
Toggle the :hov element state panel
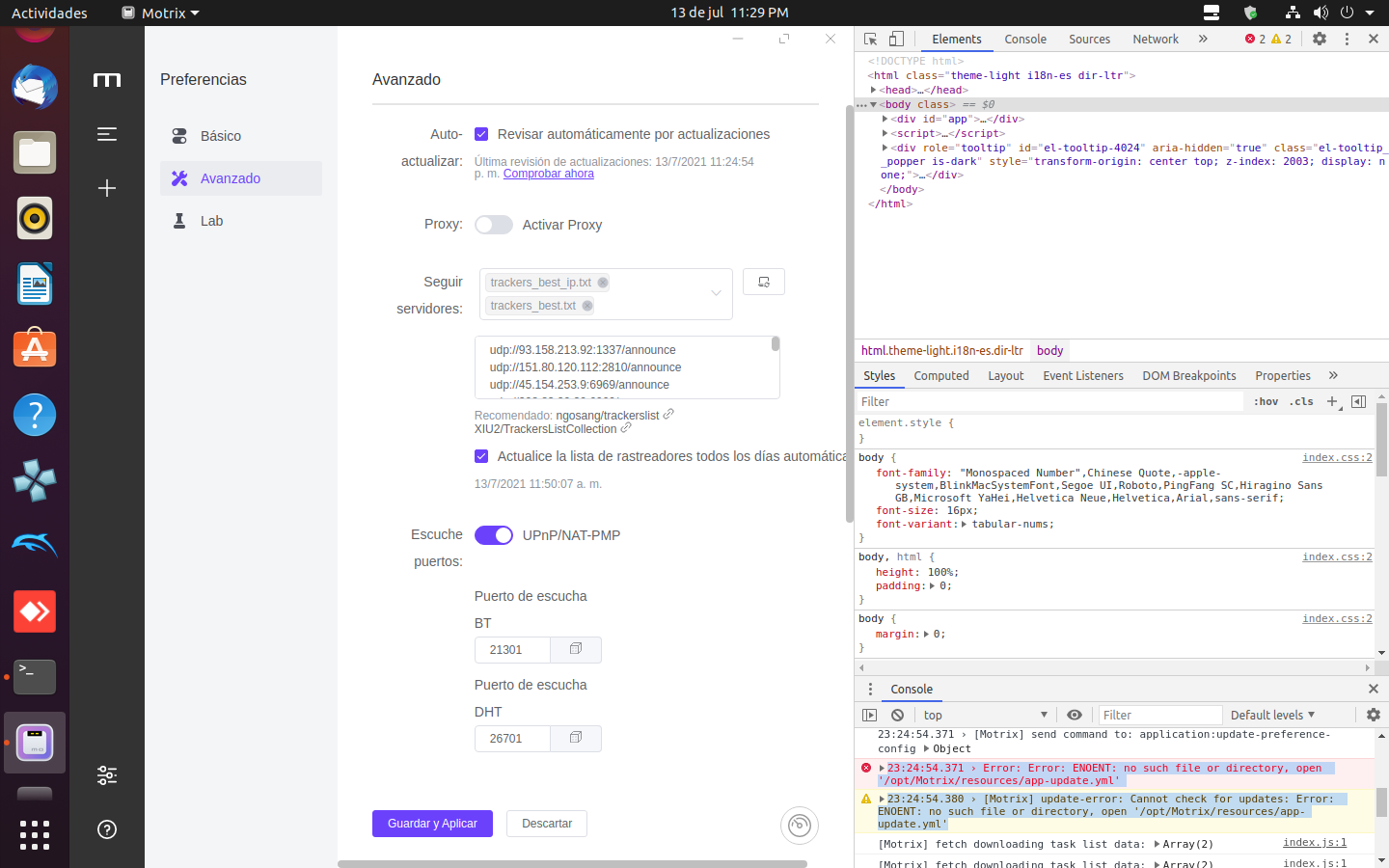click(x=1266, y=401)
